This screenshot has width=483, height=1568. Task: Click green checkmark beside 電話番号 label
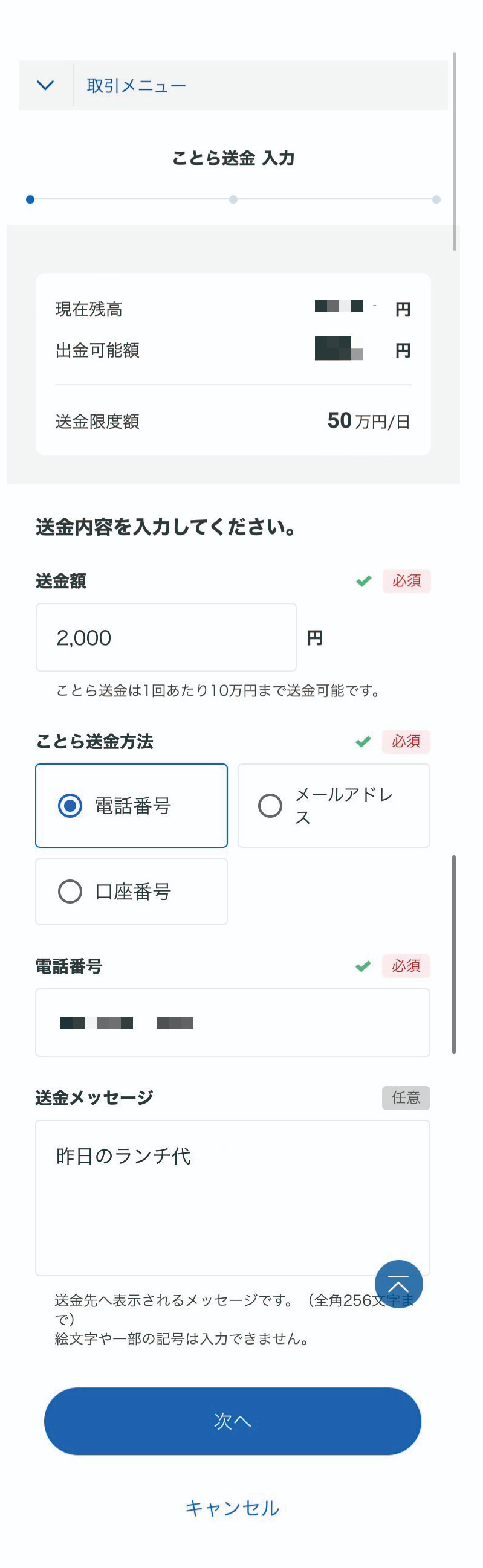363,966
